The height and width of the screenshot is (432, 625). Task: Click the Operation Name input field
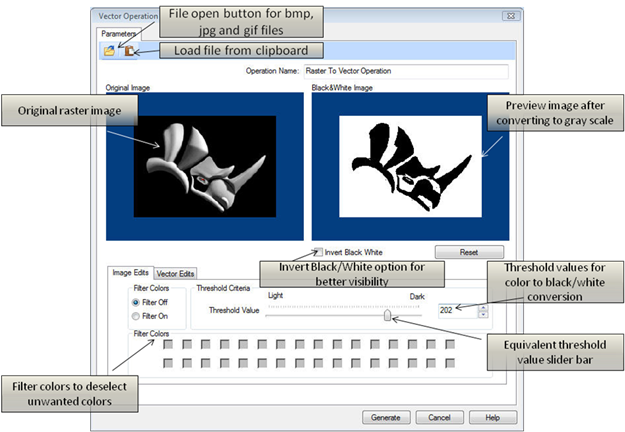[x=406, y=71]
